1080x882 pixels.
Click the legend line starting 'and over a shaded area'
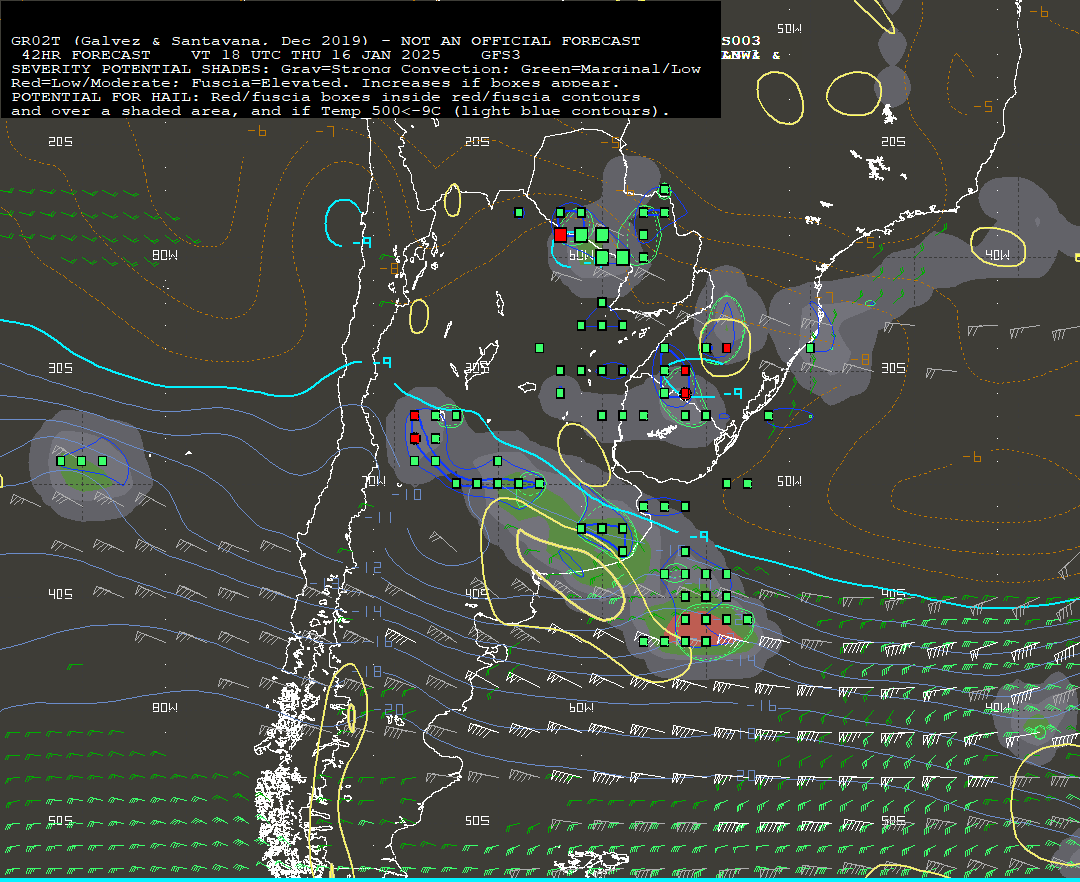click(340, 111)
